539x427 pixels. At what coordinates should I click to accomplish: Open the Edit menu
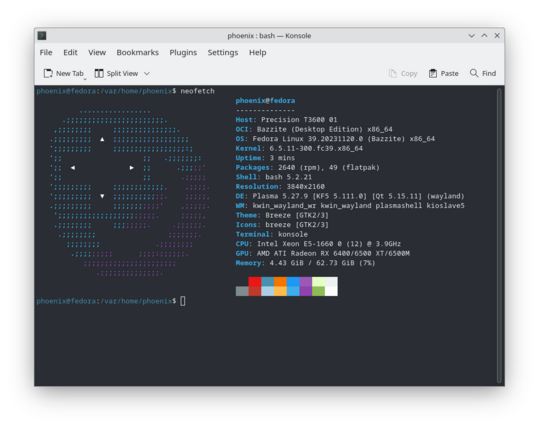(70, 52)
